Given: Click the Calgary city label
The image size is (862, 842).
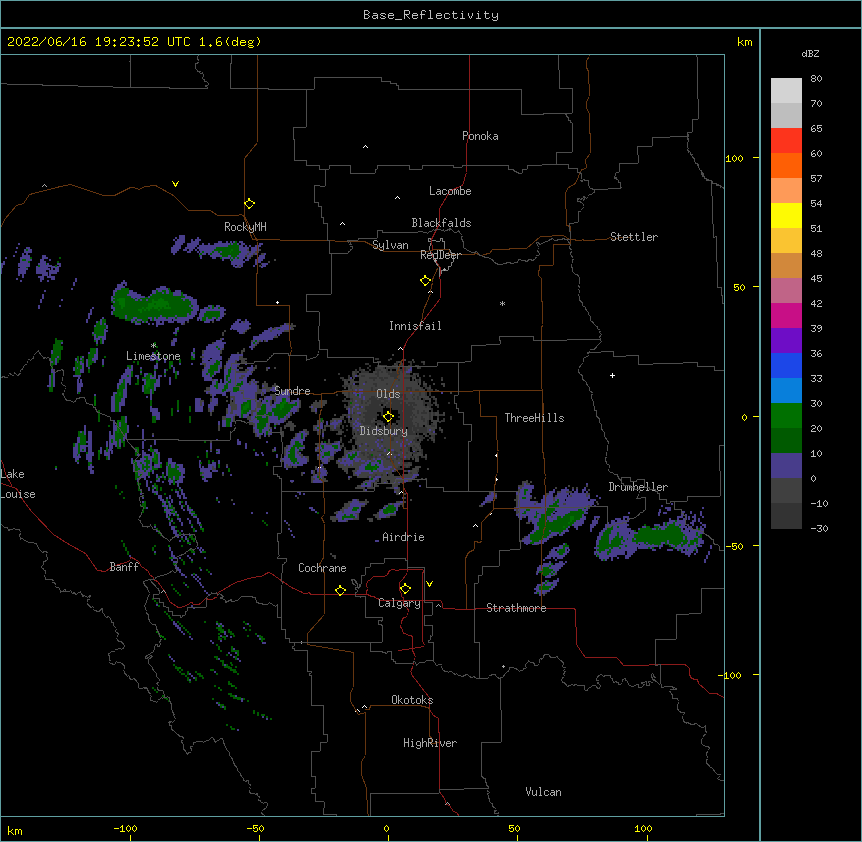Looking at the screenshot, I should pos(399,603).
